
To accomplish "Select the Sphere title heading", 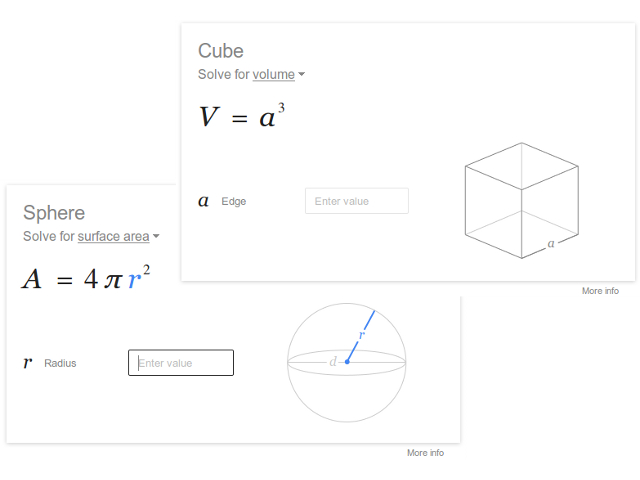I will point(54,213).
